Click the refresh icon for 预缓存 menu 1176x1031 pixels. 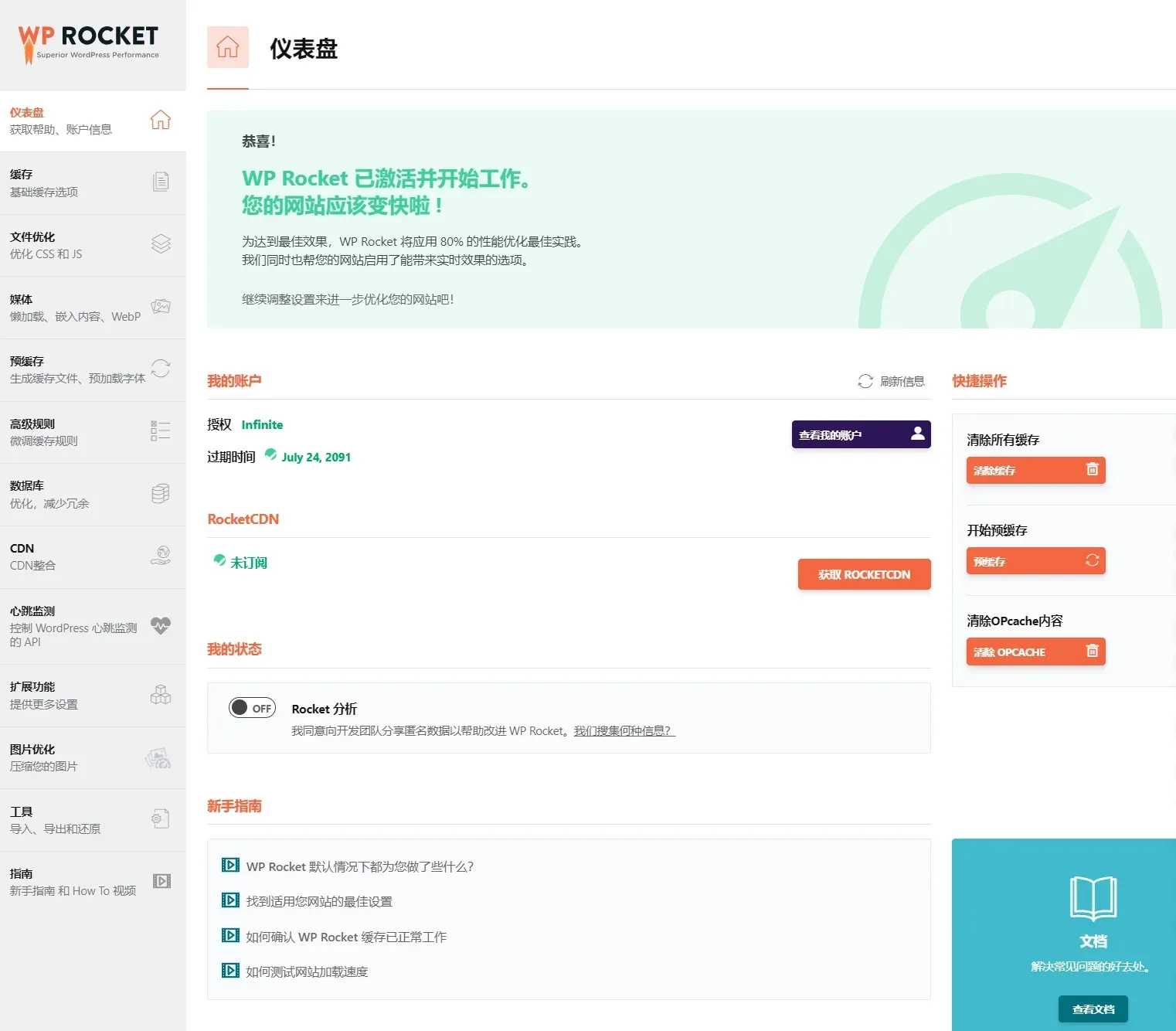[161, 369]
